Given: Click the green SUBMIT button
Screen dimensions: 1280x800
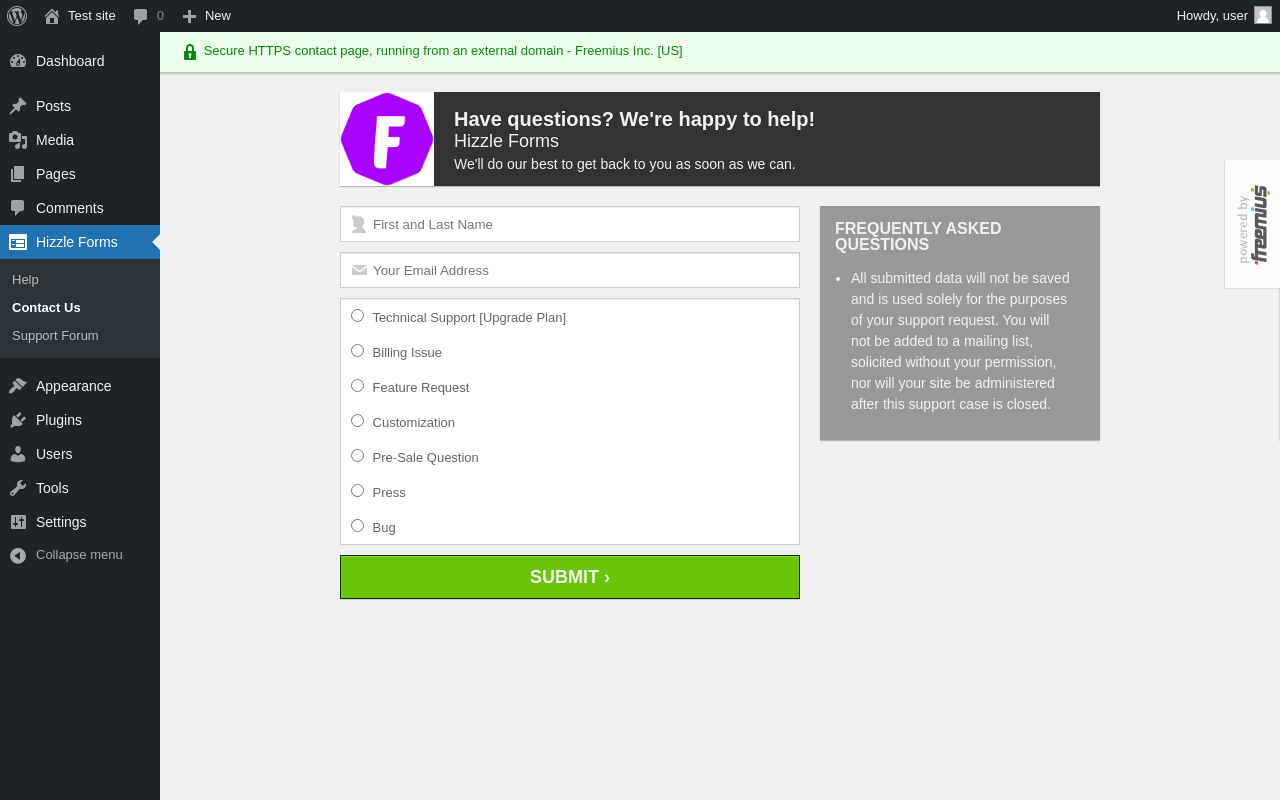Looking at the screenshot, I should (x=570, y=577).
